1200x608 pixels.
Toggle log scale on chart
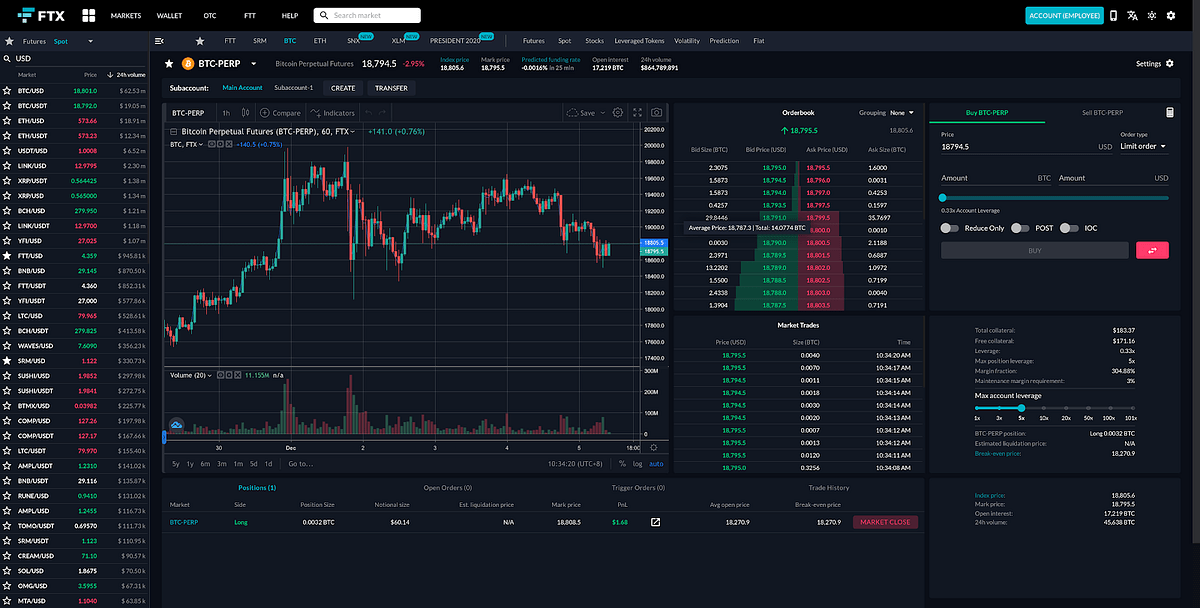tap(637, 463)
